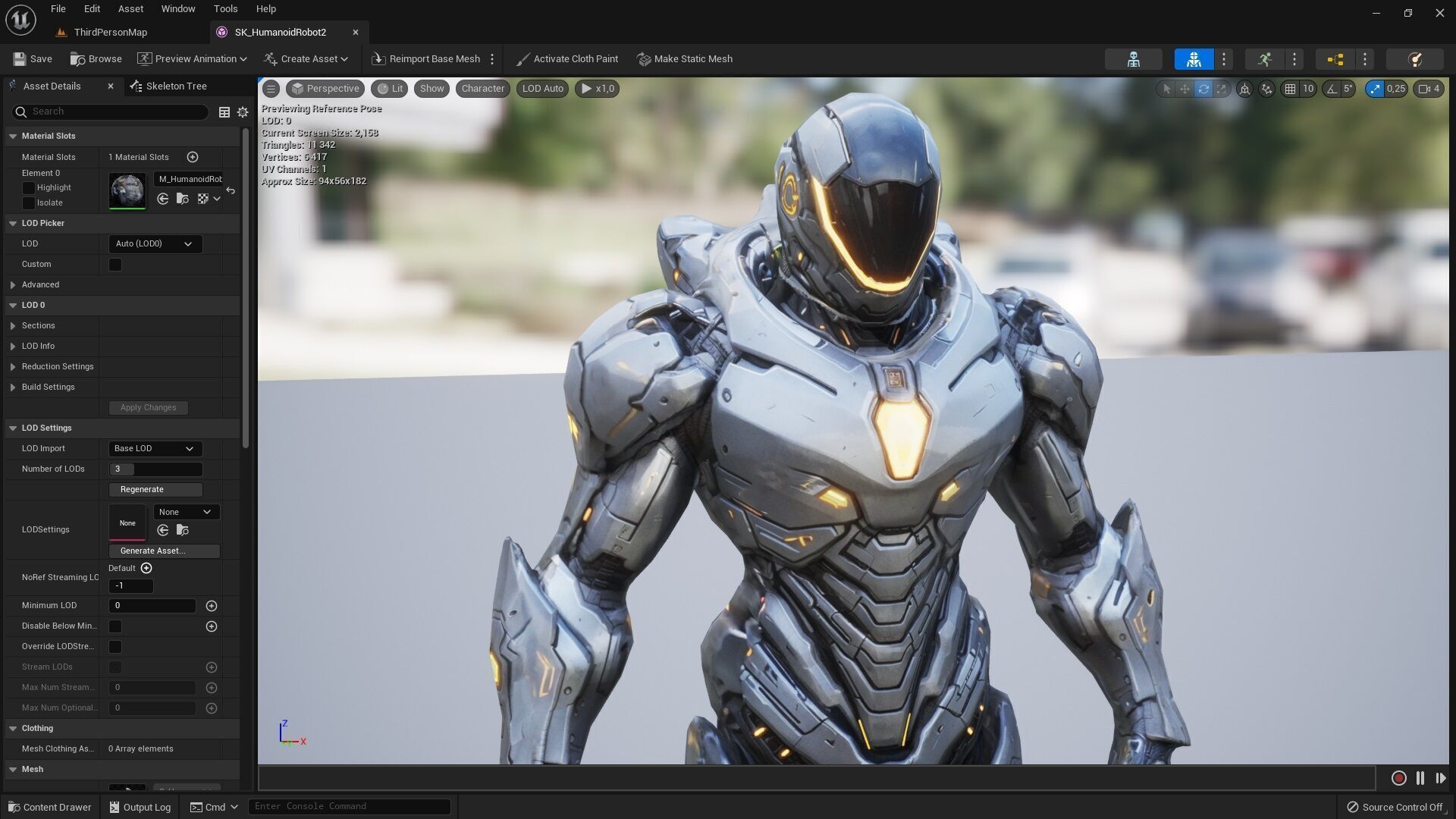
Task: Select the rotate gizmo tool
Action: tap(1203, 89)
